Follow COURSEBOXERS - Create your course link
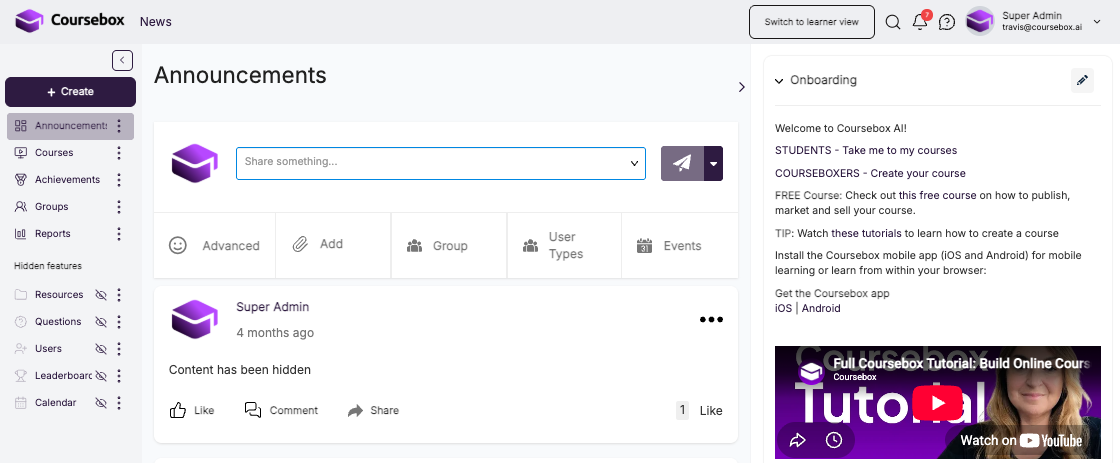 point(870,174)
